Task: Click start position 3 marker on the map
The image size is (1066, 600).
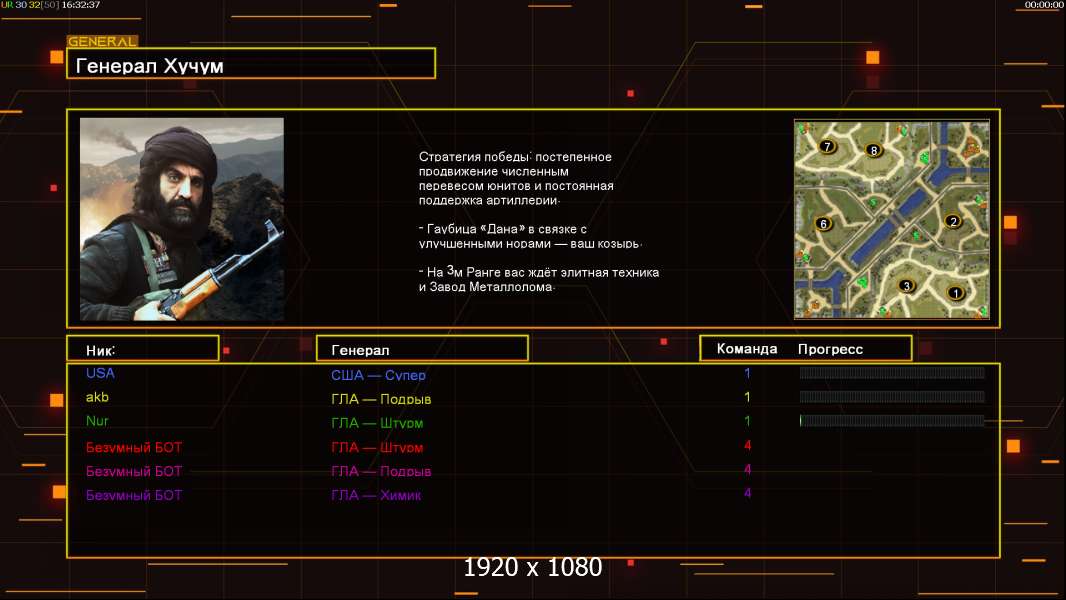Action: point(907,286)
